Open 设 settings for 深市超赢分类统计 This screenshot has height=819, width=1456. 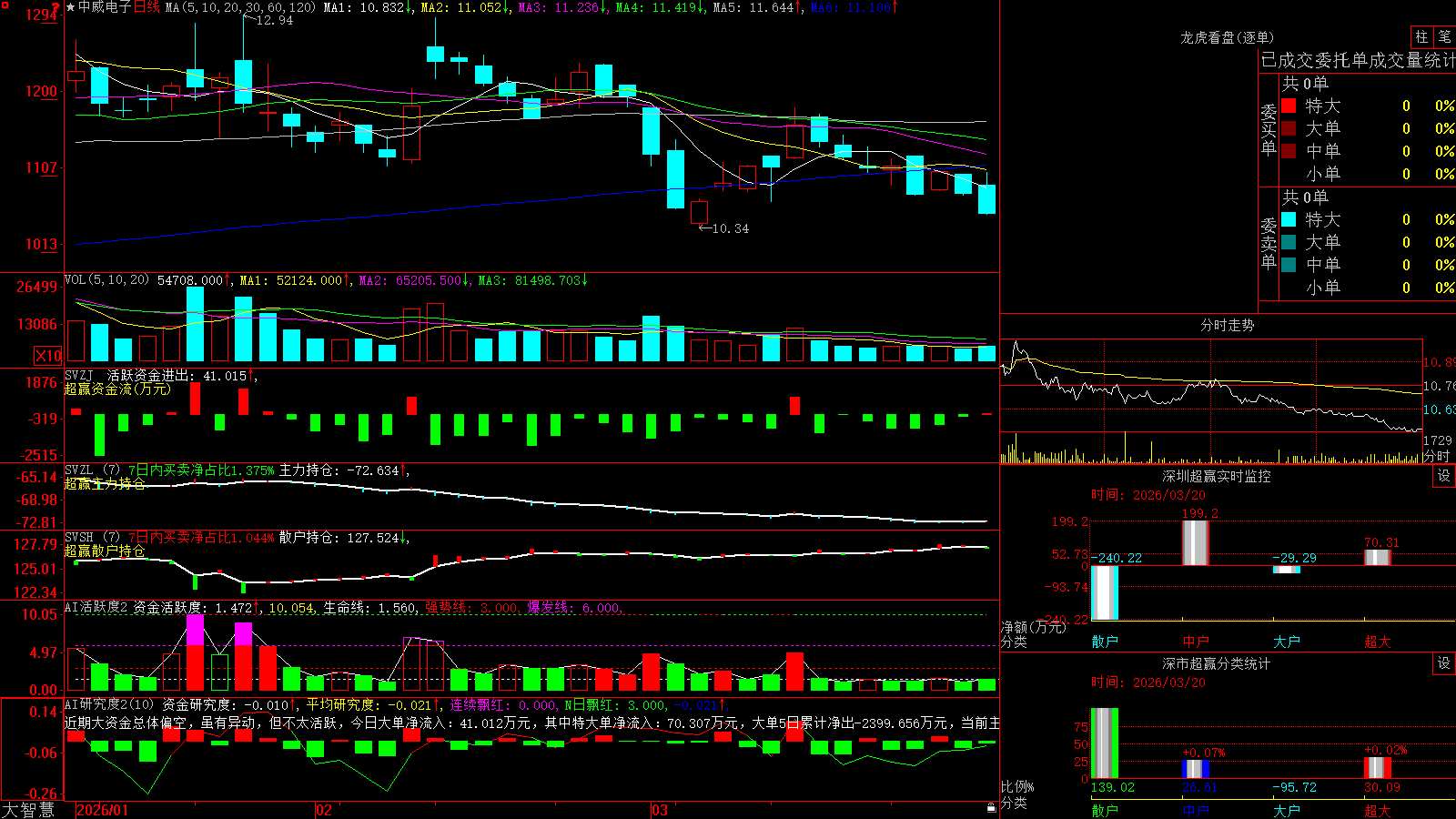[1444, 663]
